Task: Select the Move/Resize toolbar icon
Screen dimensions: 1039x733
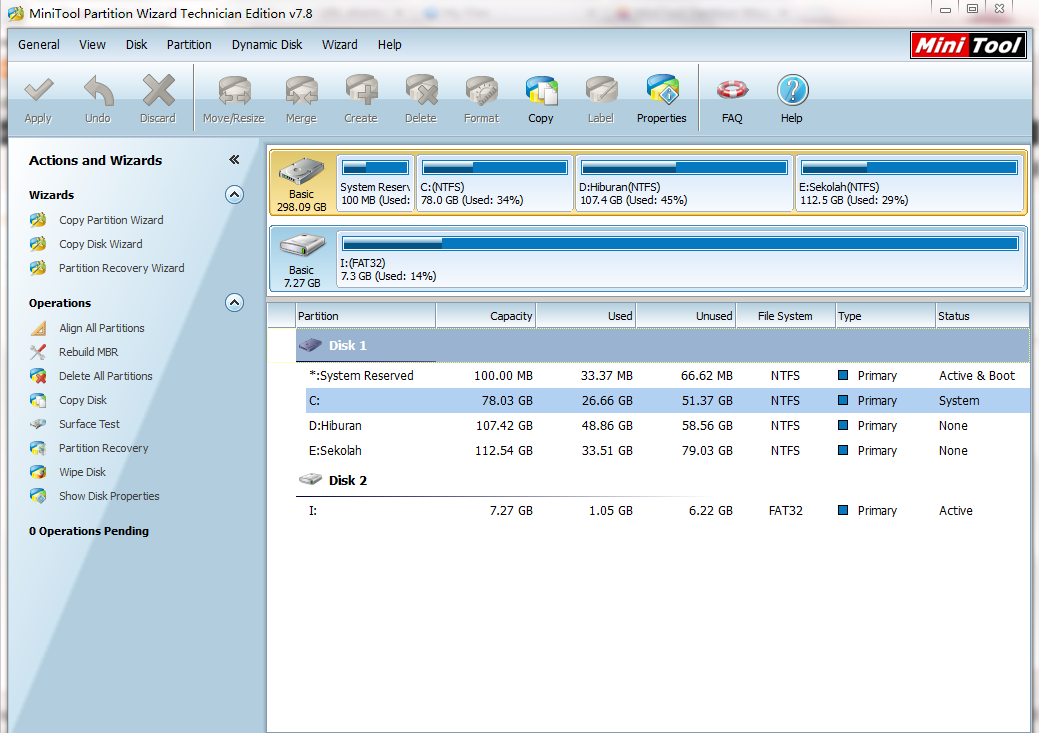Action: click(234, 90)
